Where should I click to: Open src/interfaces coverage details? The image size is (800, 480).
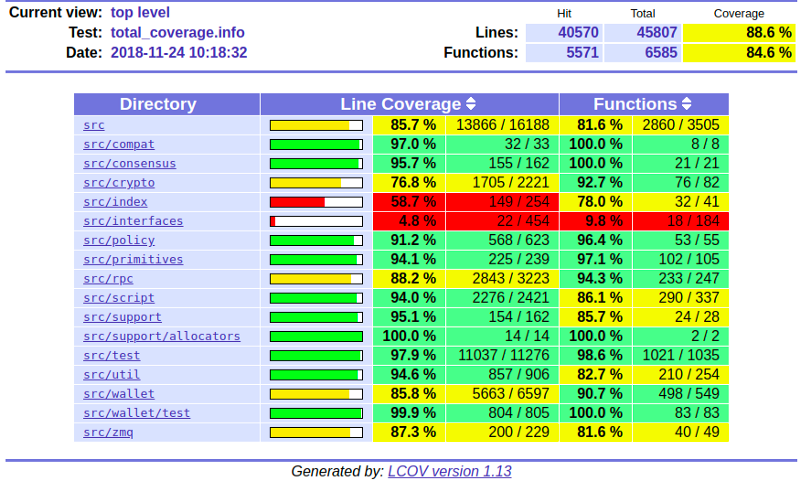point(133,221)
